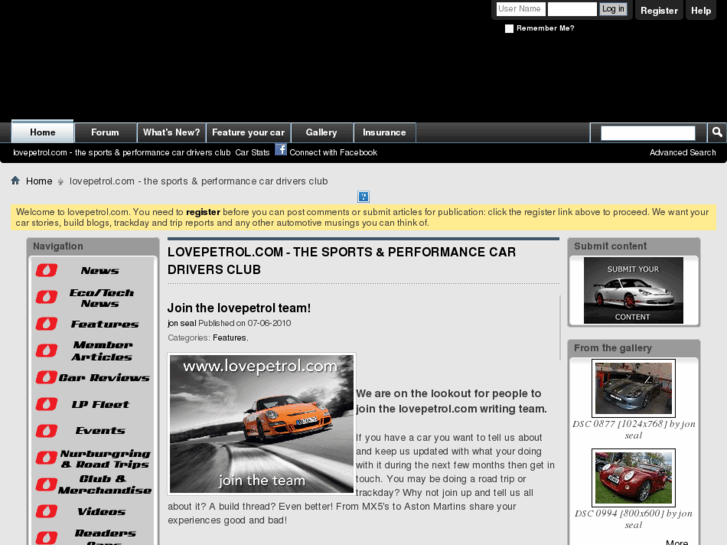
Task: Focus the password input field
Action: pos(572,9)
